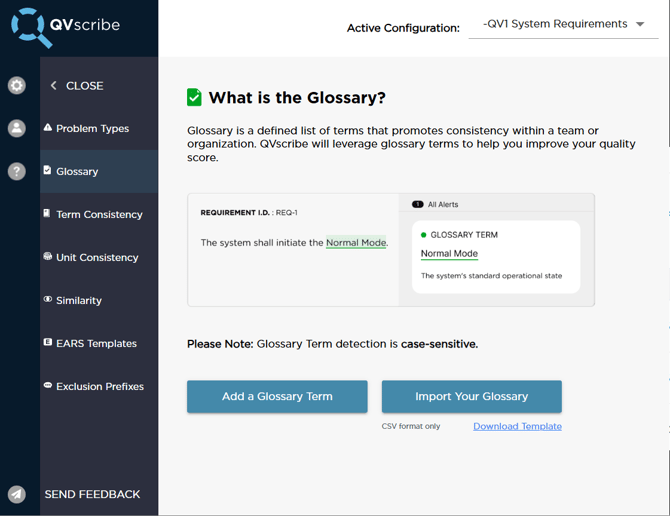Click the Exclusion Prefixes icon
The width and height of the screenshot is (670, 516).
point(48,386)
